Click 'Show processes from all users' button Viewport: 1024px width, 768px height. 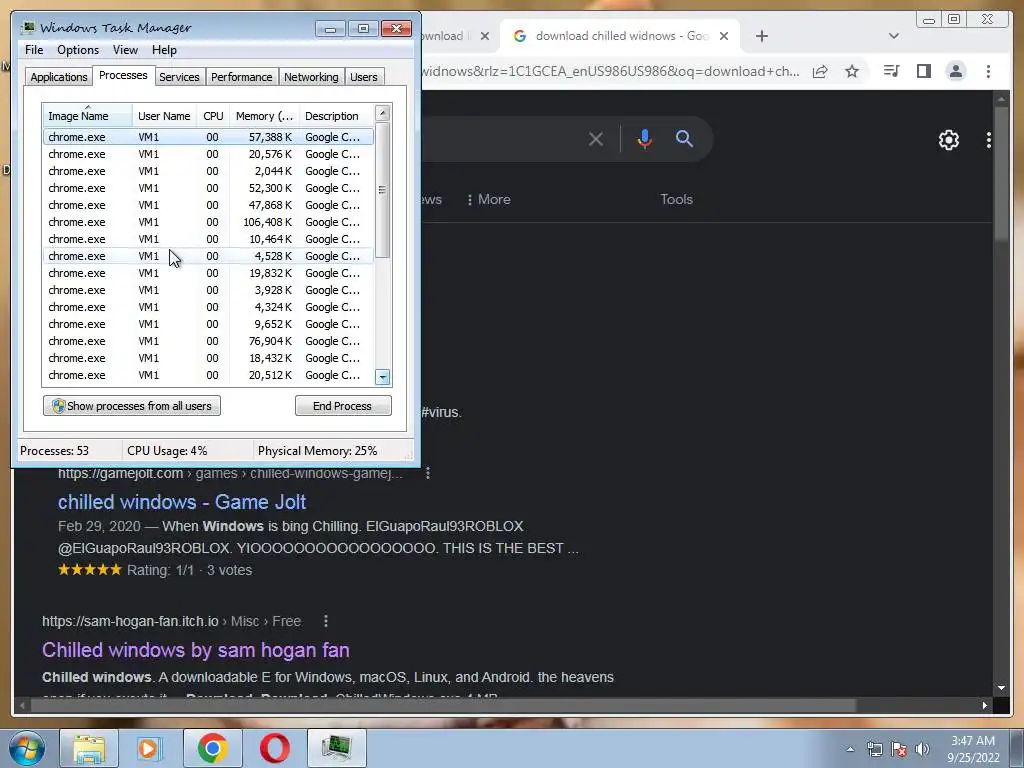(132, 406)
